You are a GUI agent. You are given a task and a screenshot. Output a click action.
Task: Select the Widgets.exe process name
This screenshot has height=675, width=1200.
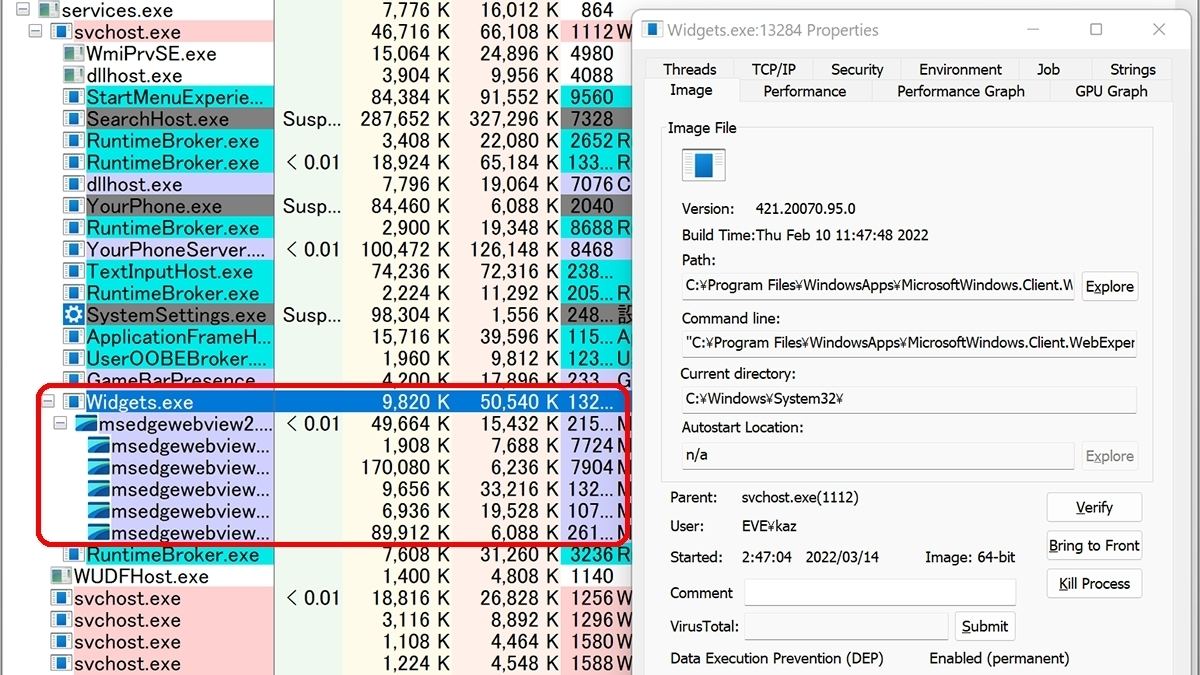click(x=140, y=402)
